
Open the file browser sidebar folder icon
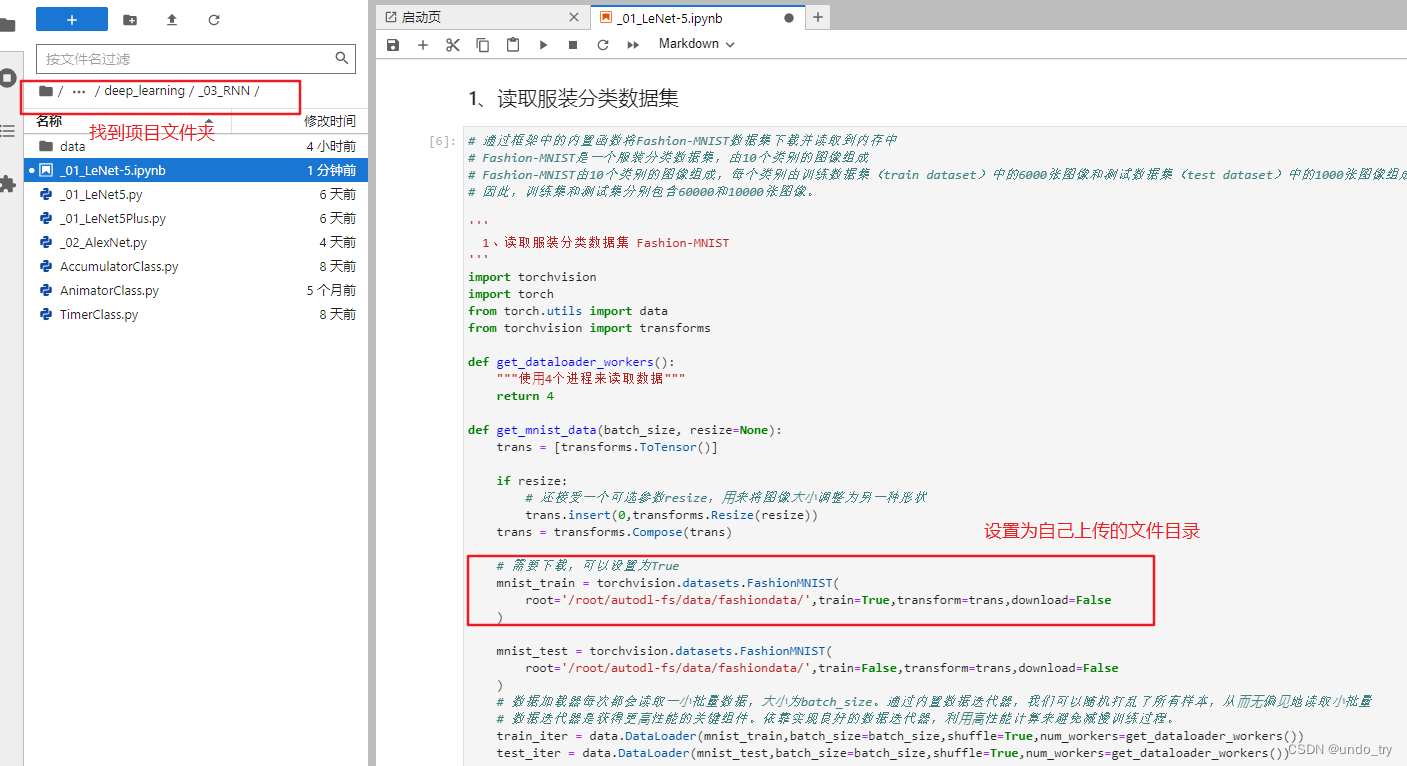point(8,25)
